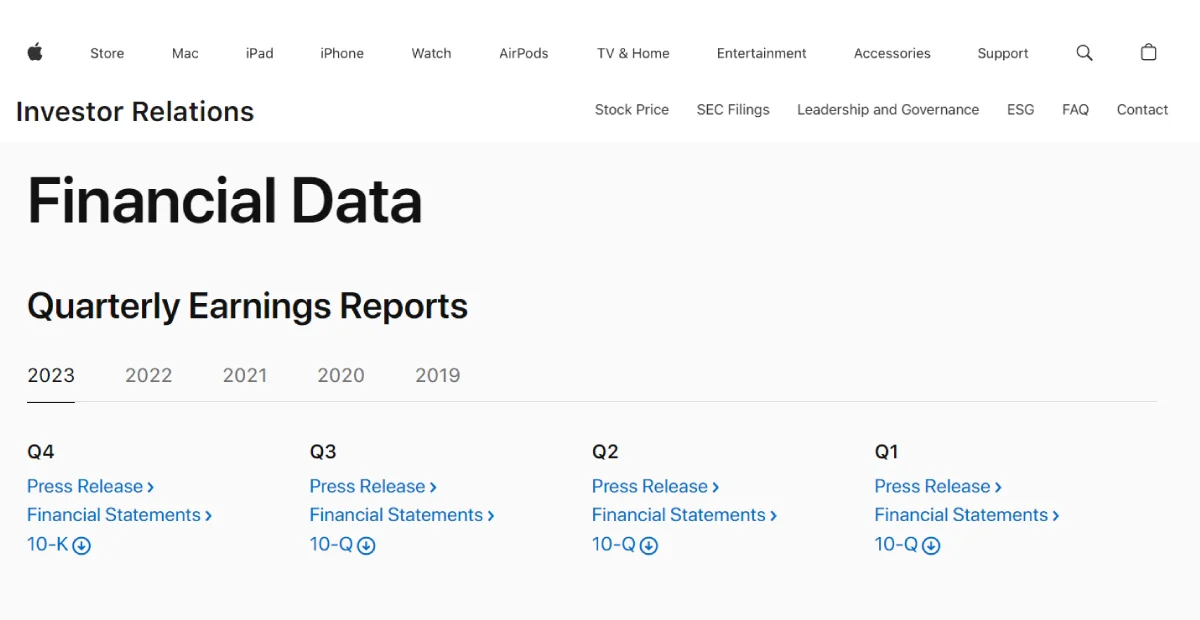Open the Leadership and Governance page

coord(888,110)
